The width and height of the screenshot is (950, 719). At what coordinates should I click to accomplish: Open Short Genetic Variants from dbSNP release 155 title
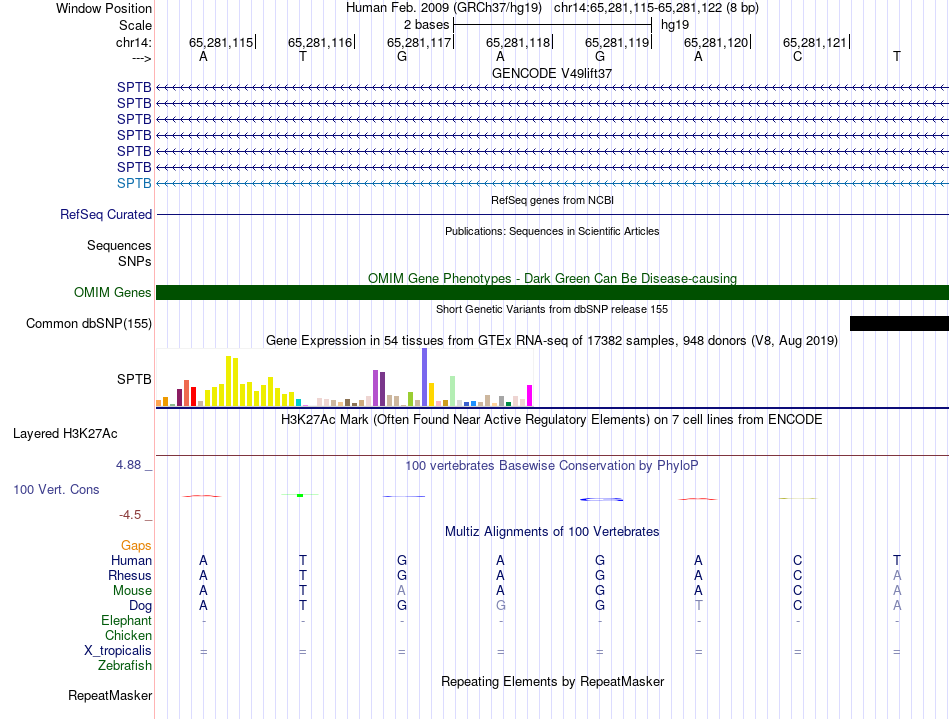(x=552, y=309)
